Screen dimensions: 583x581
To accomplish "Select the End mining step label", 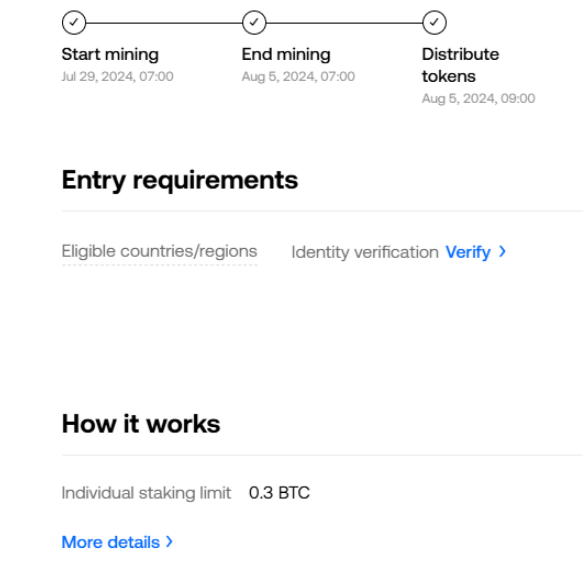I will tap(286, 54).
